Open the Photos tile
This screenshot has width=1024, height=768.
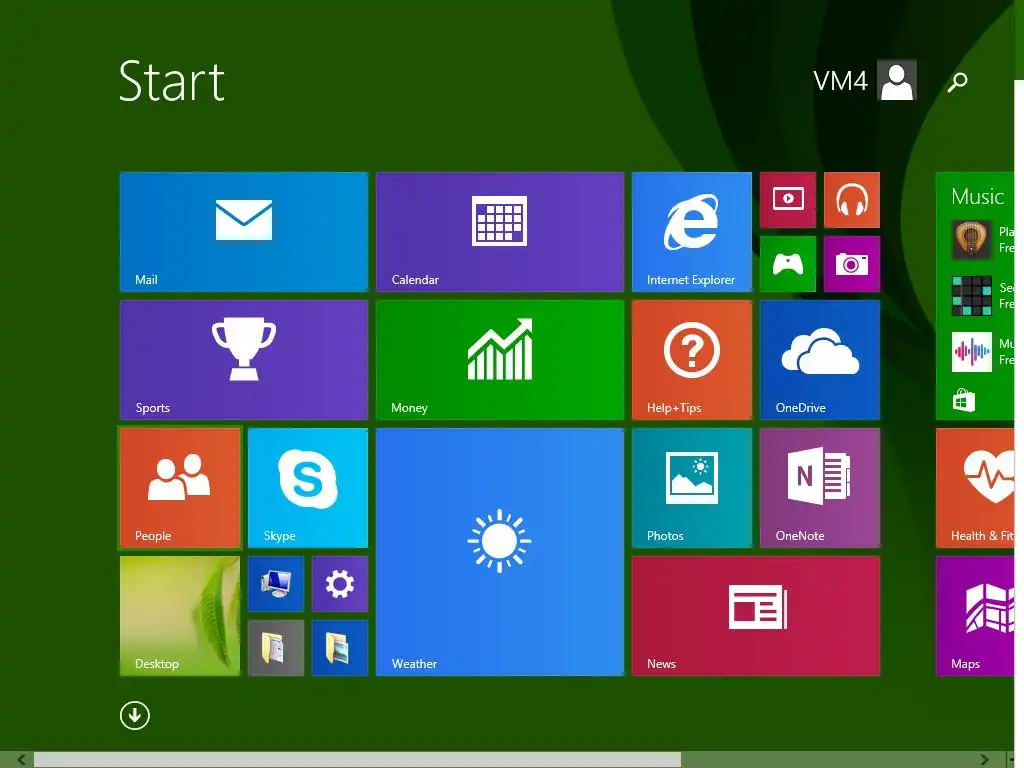[692, 488]
